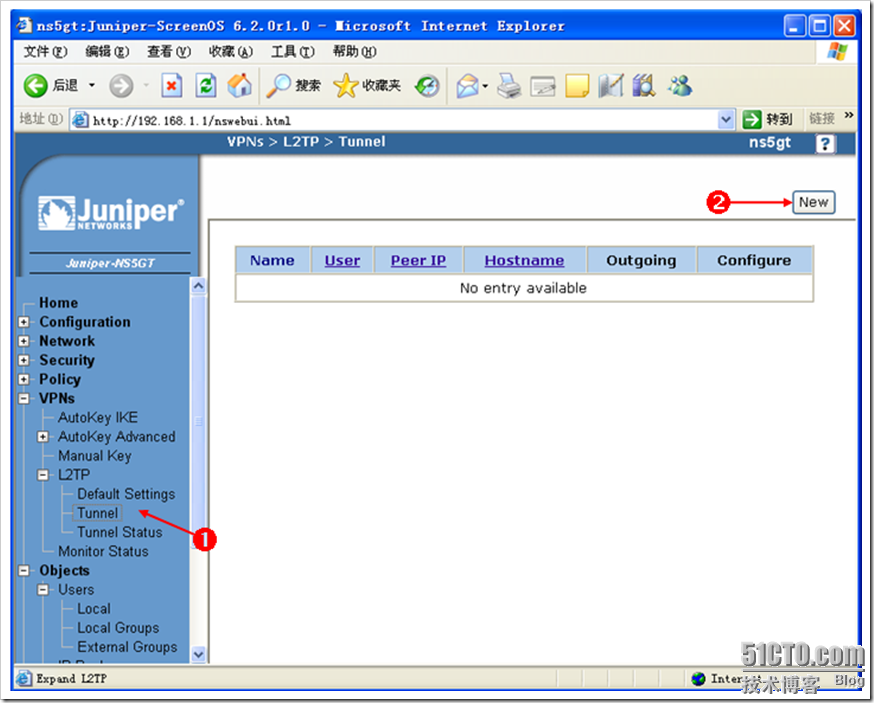Open the 编辑(E) menu

pos(107,52)
